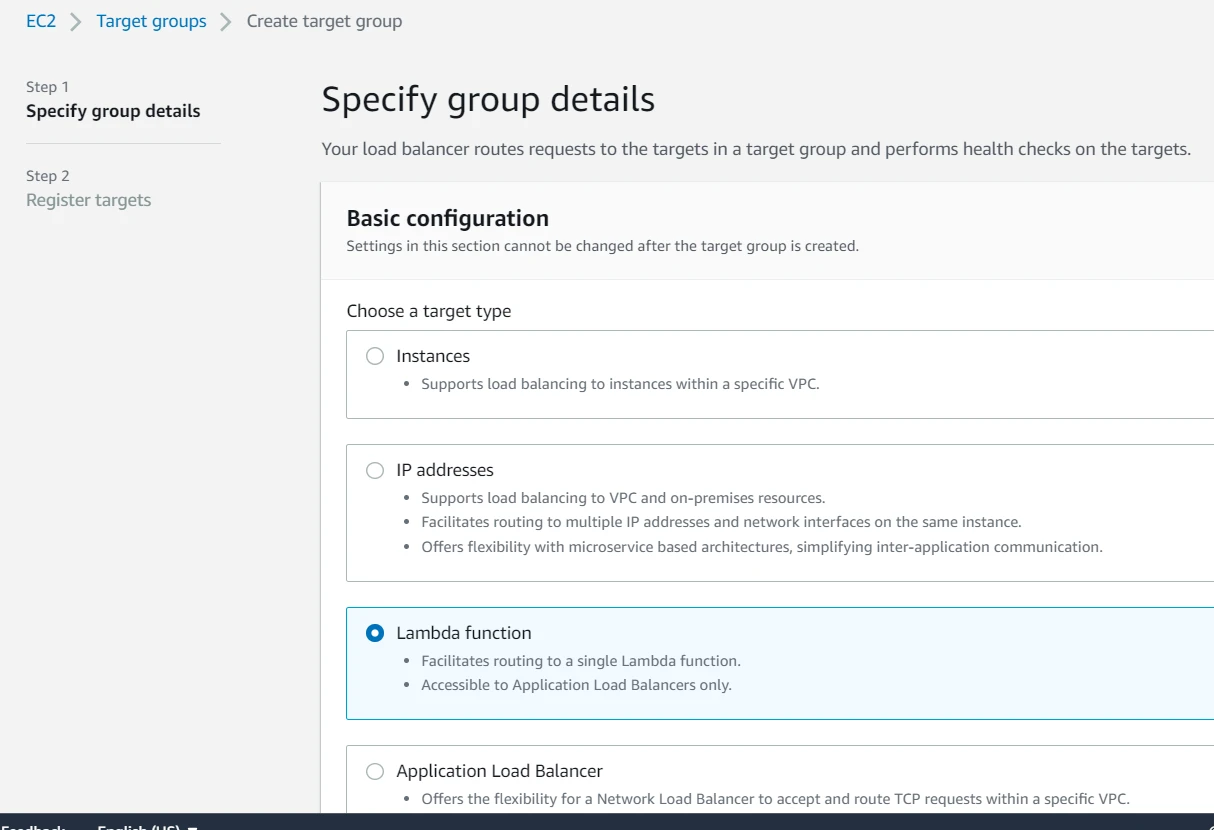
Task: Open the Target groups breadcrumb link
Action: click(x=151, y=21)
